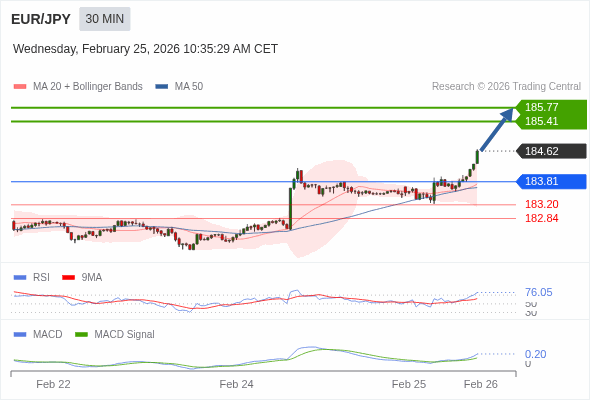This screenshot has width=590, height=400.
Task: Click the MACD value 0.20
Action: tap(535, 354)
